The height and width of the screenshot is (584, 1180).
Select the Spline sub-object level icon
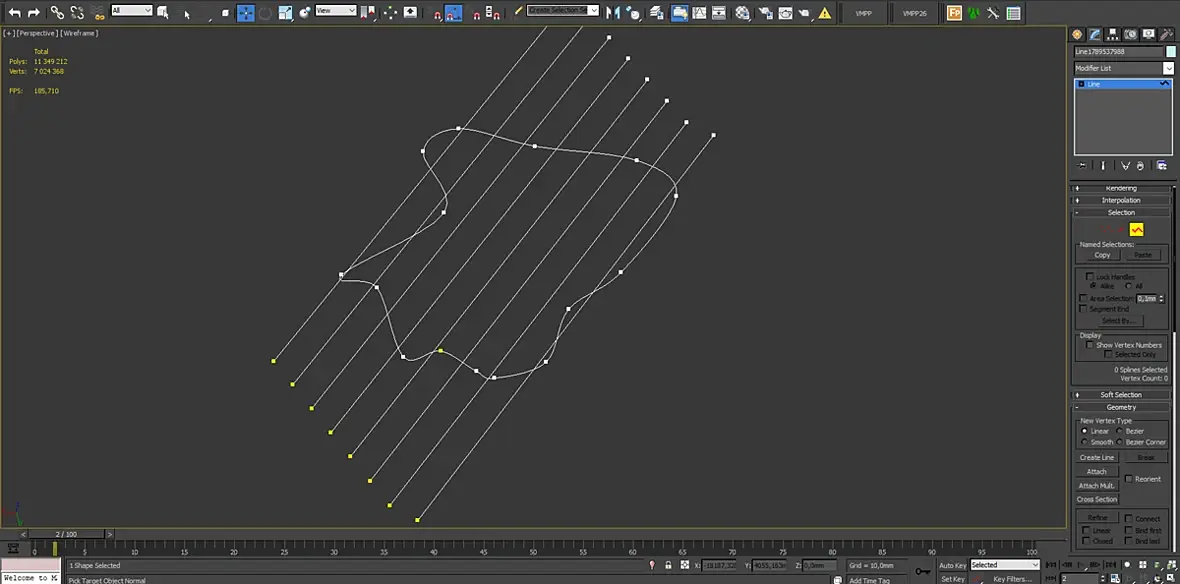pos(1136,230)
